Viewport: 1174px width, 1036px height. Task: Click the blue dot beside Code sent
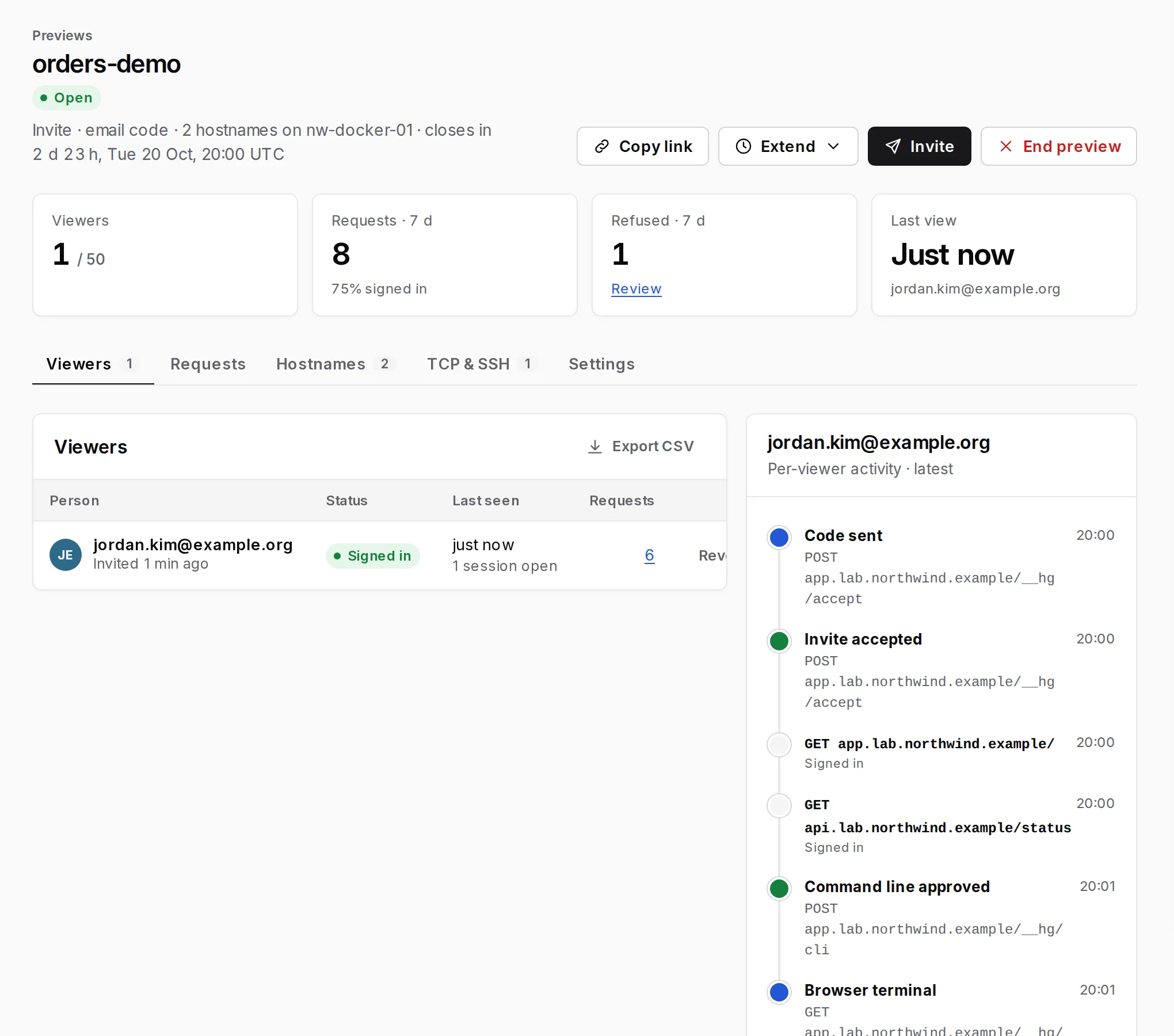779,538
